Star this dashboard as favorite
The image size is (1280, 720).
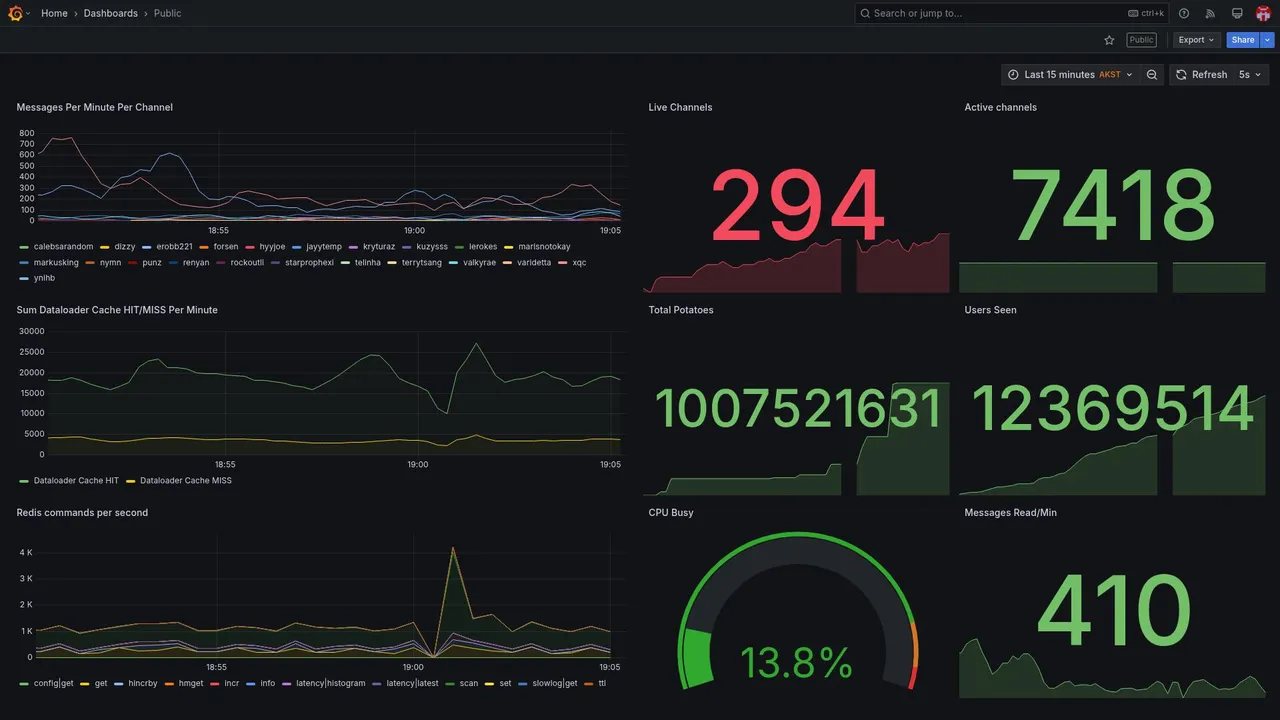pos(1109,40)
